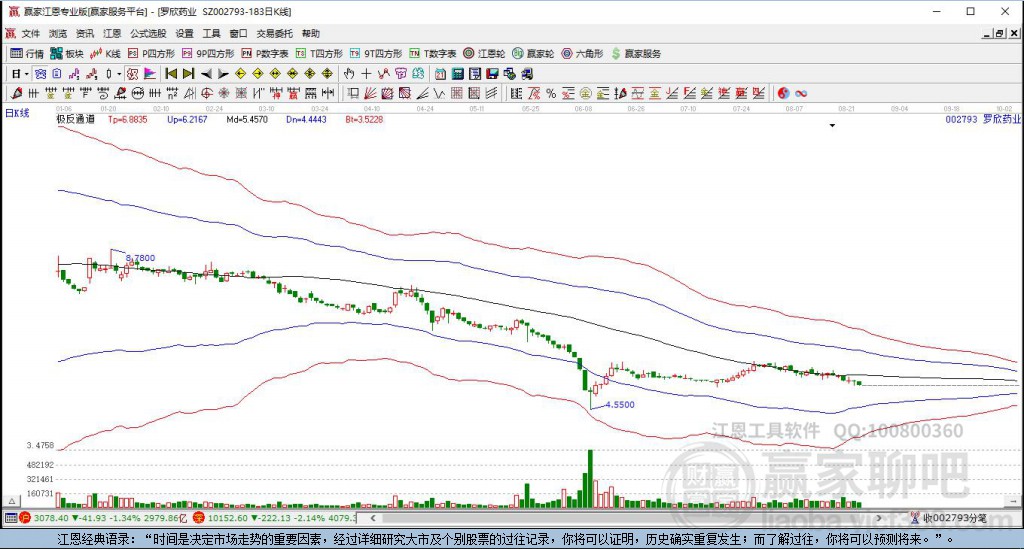Open the T四方形 tool
1024x549 pixels.
[319, 54]
